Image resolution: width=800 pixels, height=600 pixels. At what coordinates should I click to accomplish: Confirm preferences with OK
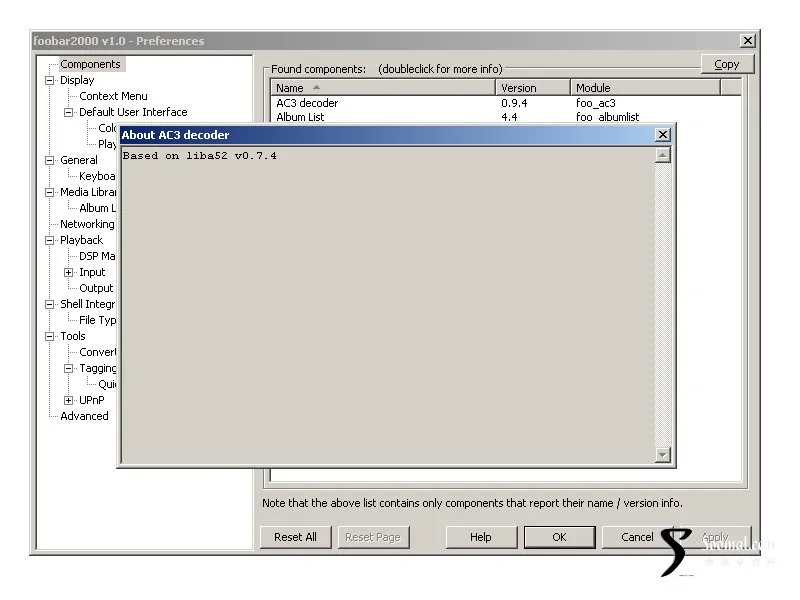(559, 537)
